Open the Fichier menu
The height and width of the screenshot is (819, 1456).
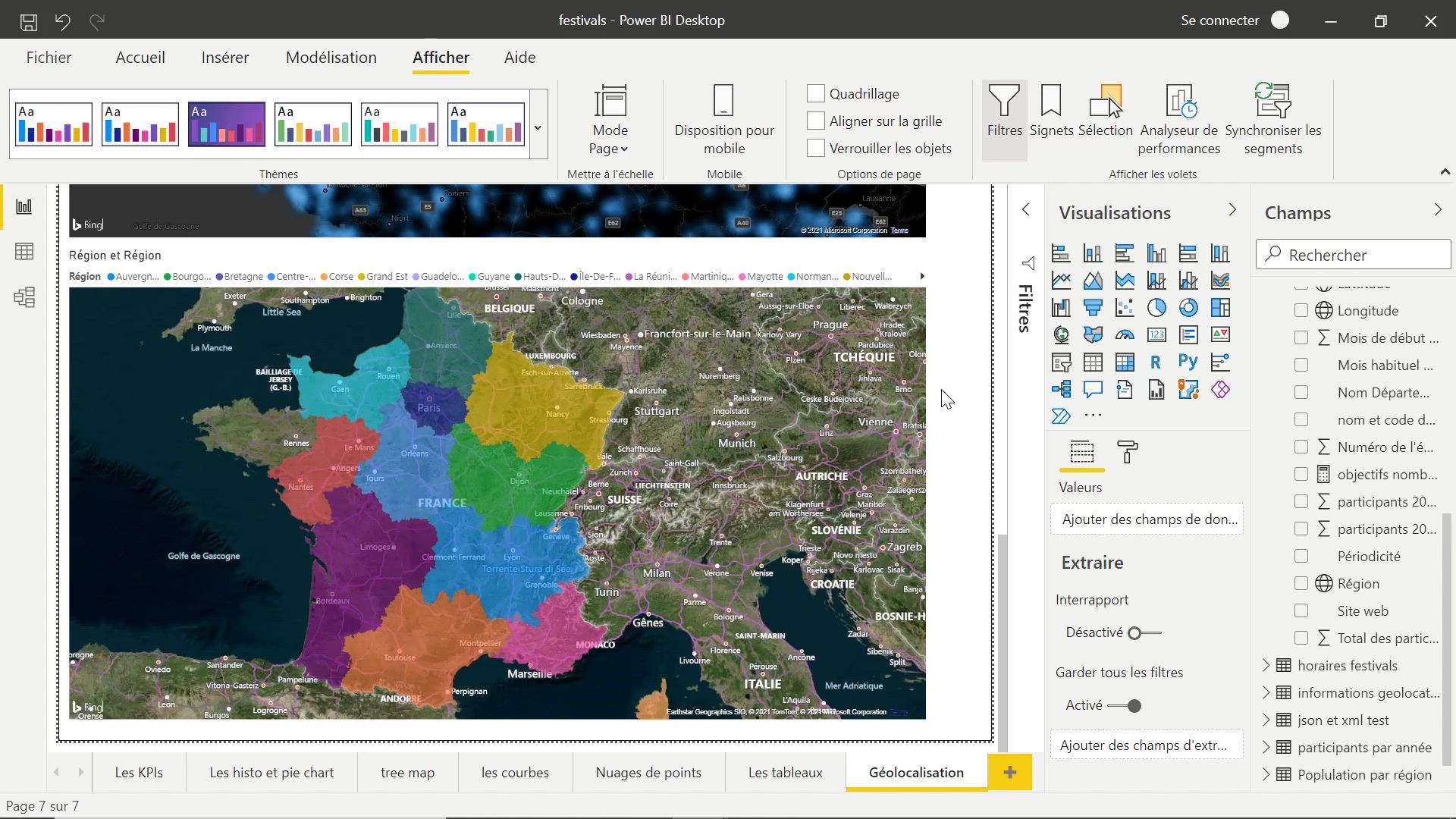click(49, 58)
